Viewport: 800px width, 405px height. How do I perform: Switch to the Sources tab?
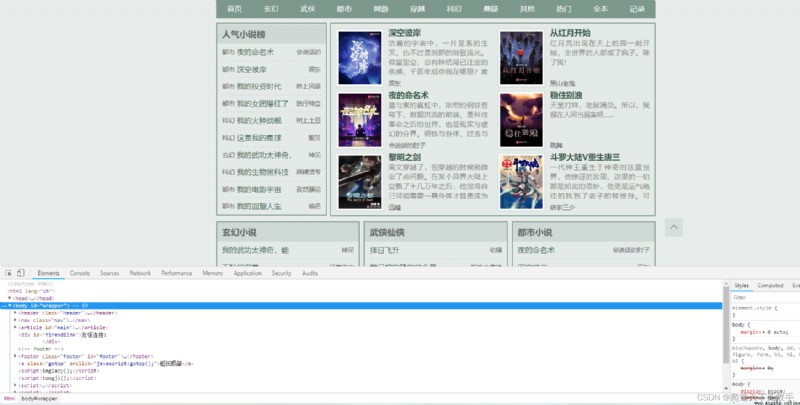pos(109,273)
